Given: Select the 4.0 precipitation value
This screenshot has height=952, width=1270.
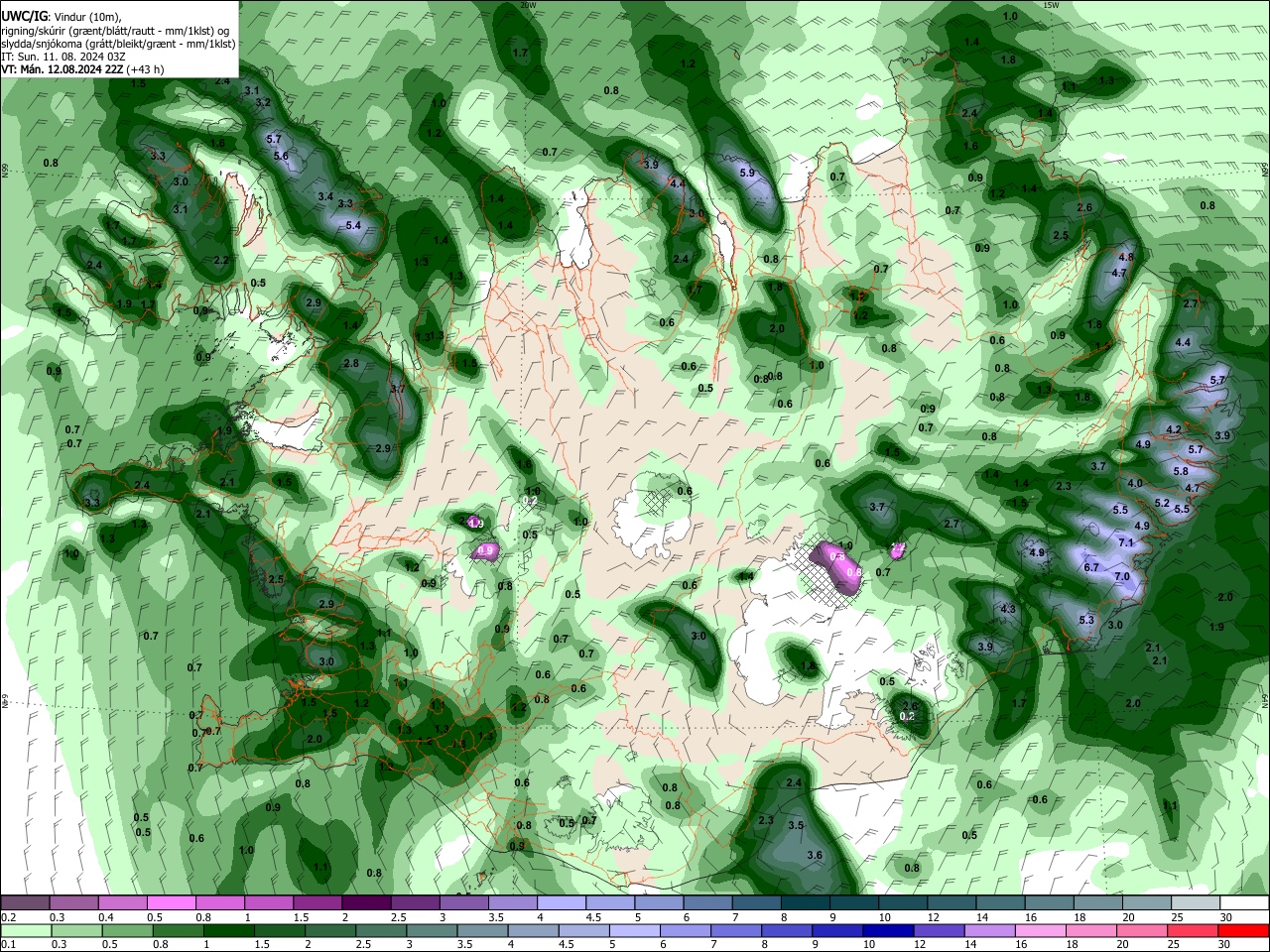Looking at the screenshot, I should tap(1136, 483).
